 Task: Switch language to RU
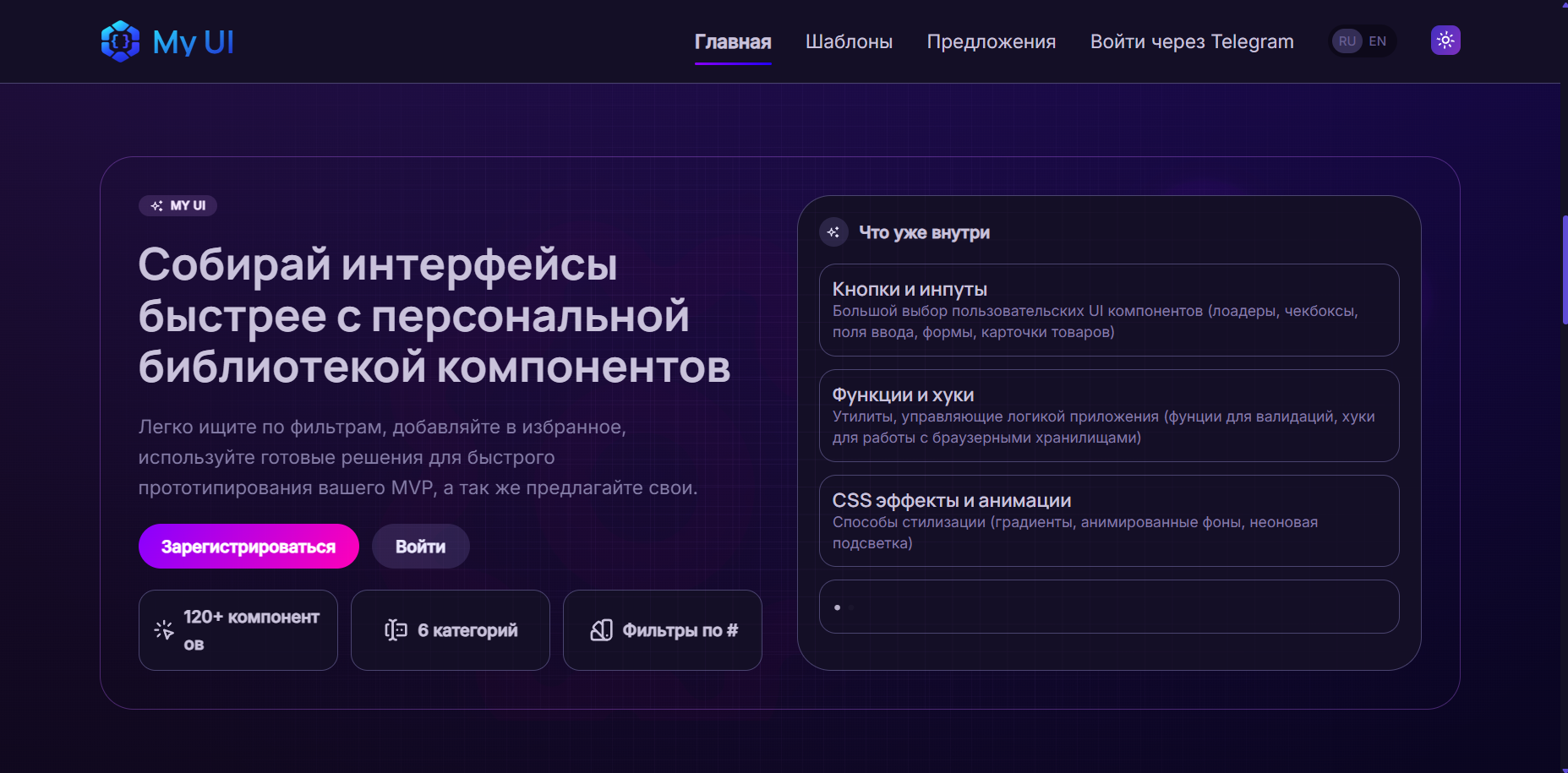pos(1347,41)
